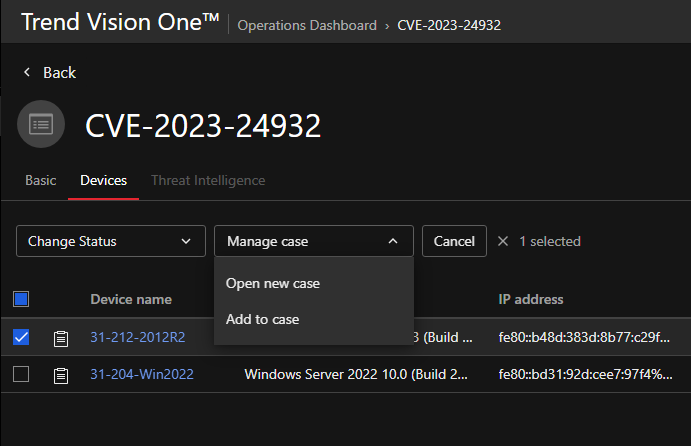691x446 pixels.
Task: Toggle the select-all header checkbox
Action: [x=21, y=299]
